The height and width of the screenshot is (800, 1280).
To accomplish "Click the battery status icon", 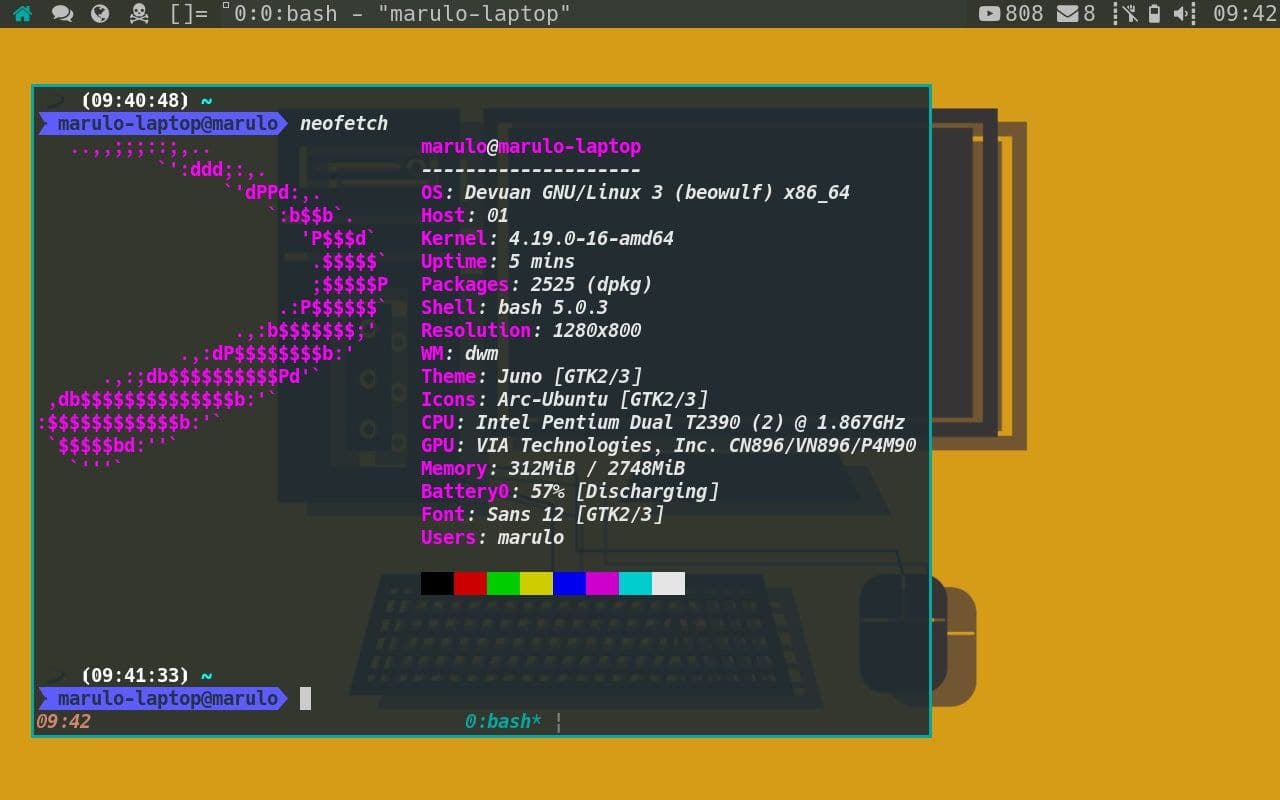I will pyautogui.click(x=1155, y=14).
